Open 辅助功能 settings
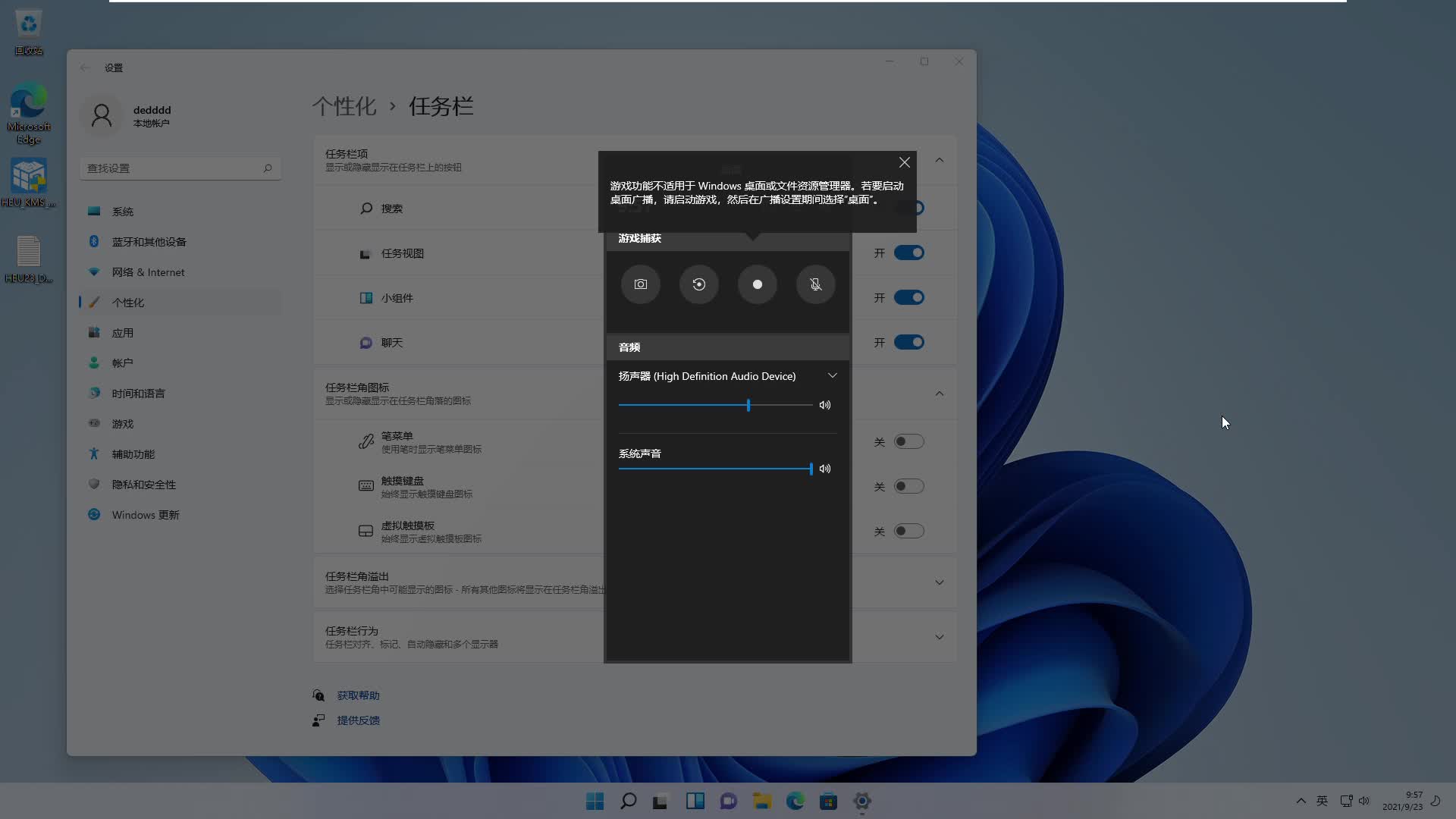1456x819 pixels. (x=180, y=454)
